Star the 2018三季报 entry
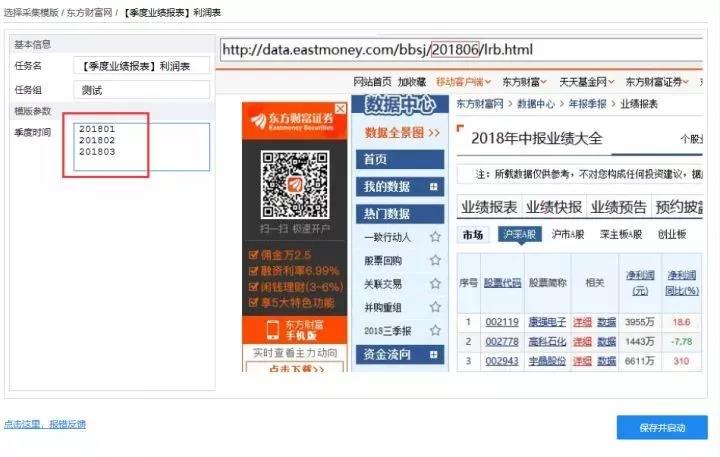 click(435, 330)
